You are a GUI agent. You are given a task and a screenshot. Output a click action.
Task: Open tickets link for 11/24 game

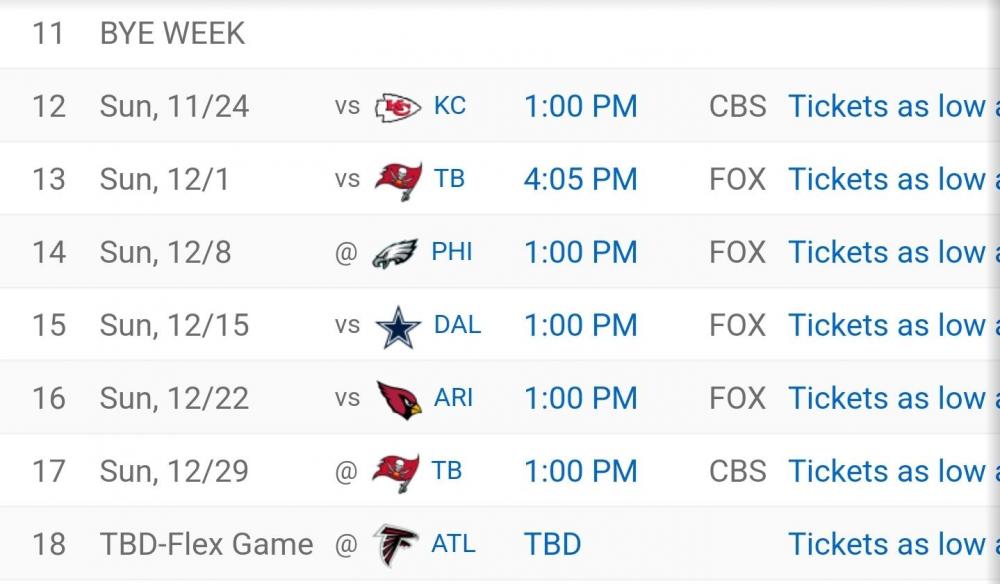pos(892,106)
